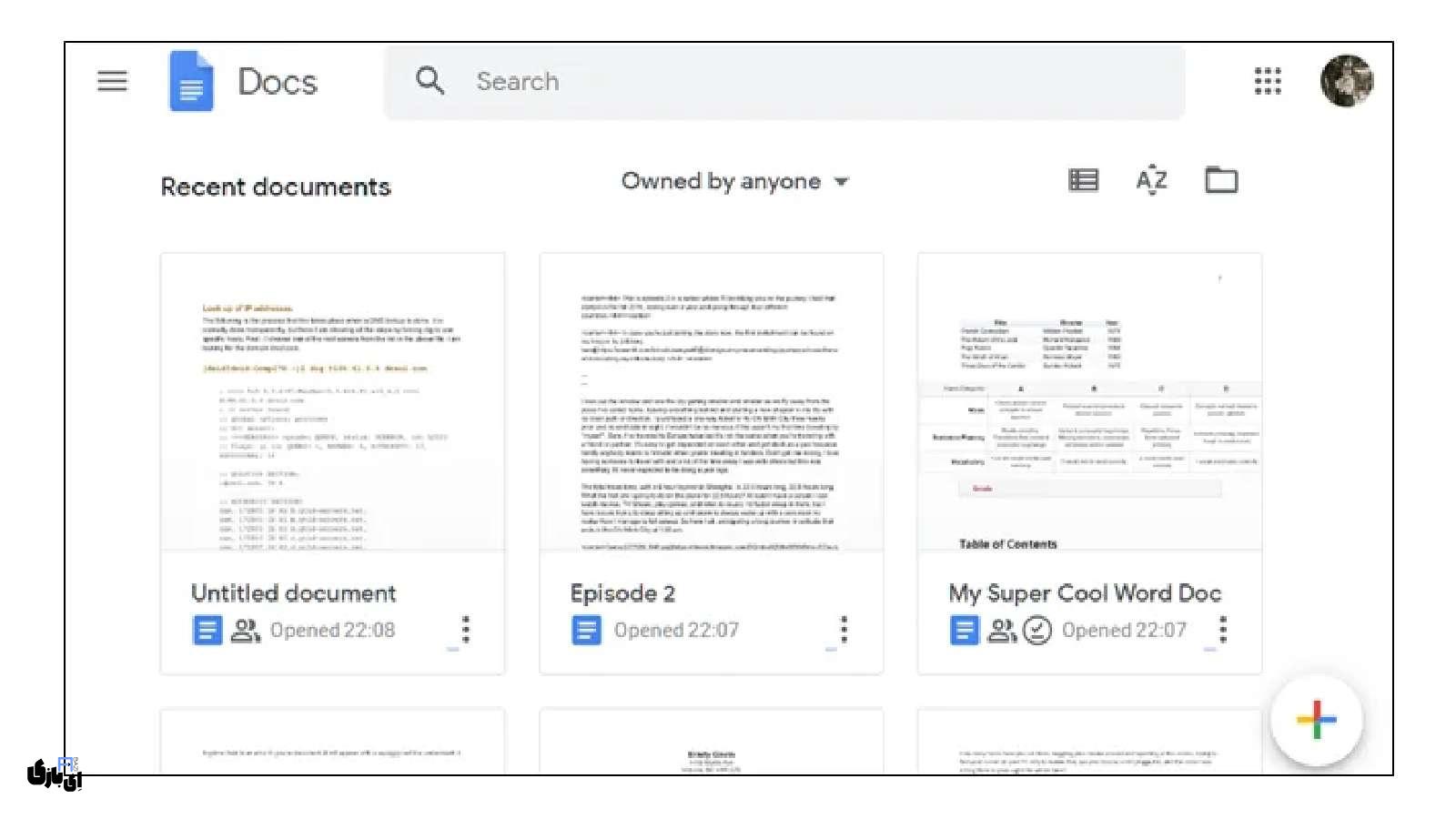The height and width of the screenshot is (819, 1456).
Task: Click Docs file icon under Untitled document
Action: pyautogui.click(x=207, y=630)
